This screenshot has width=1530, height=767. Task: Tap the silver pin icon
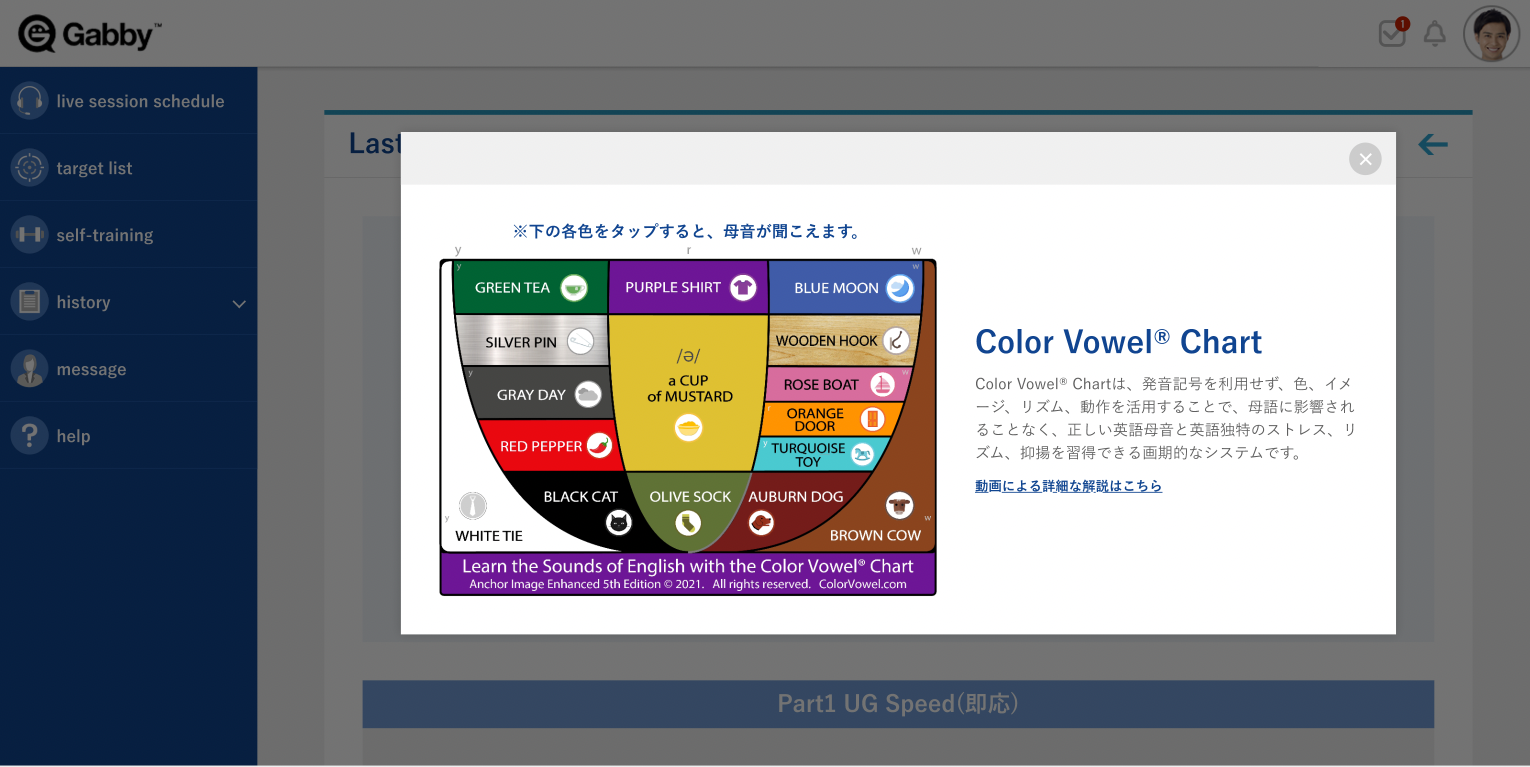581,342
